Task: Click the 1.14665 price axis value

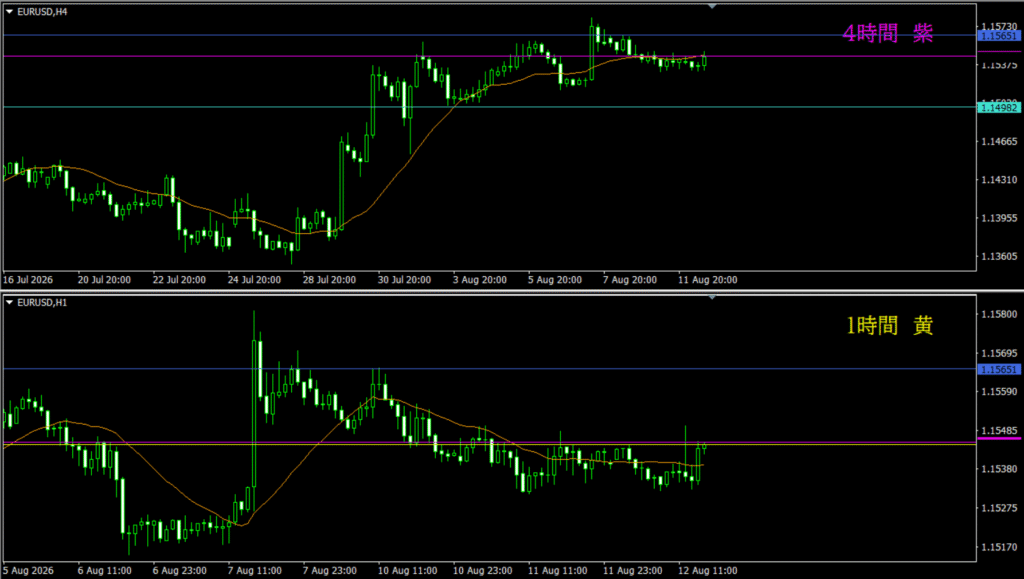Action: (999, 142)
